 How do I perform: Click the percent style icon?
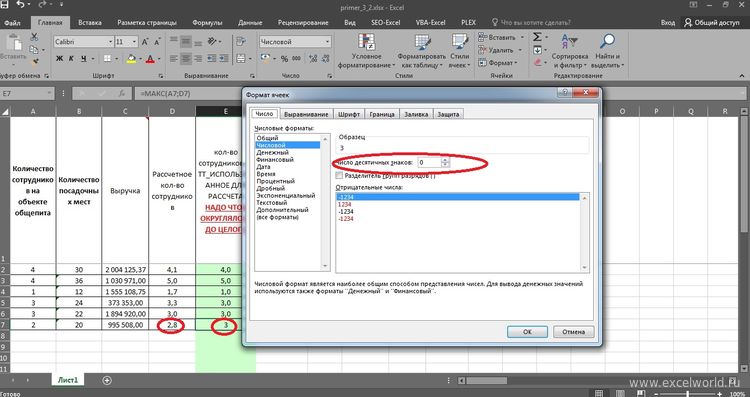[284, 59]
